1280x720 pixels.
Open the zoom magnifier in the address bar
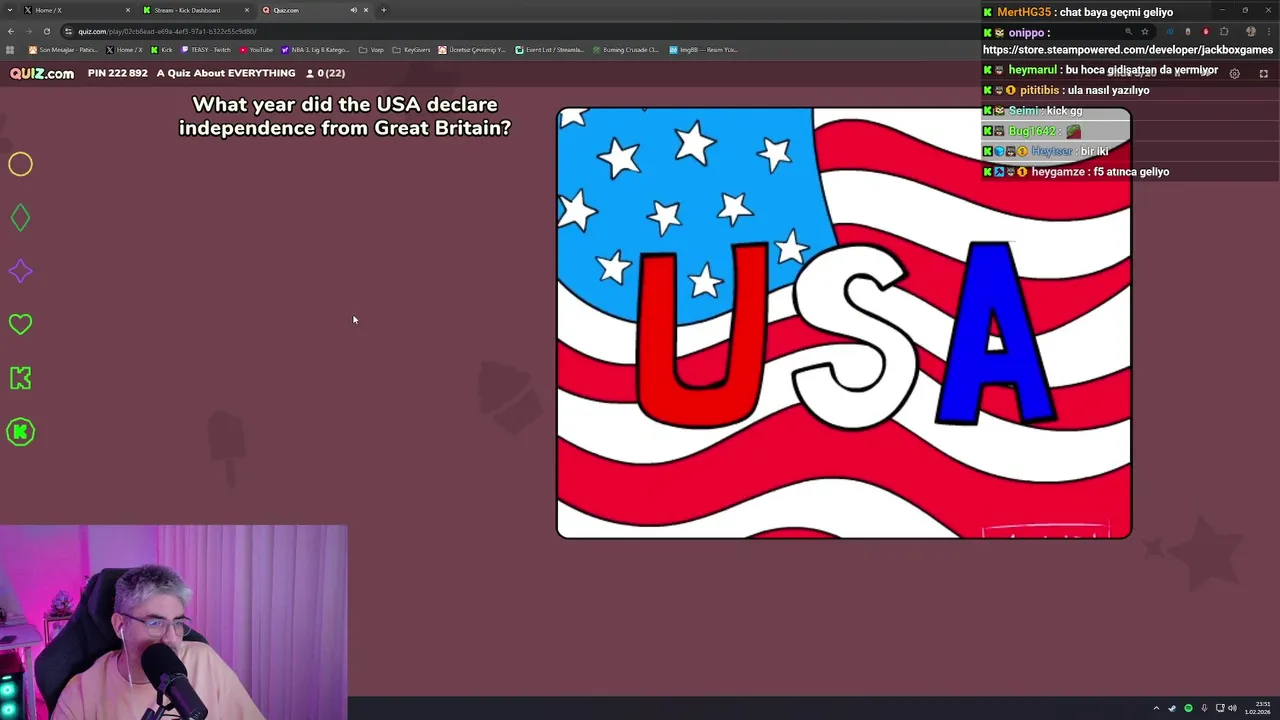tap(1128, 31)
